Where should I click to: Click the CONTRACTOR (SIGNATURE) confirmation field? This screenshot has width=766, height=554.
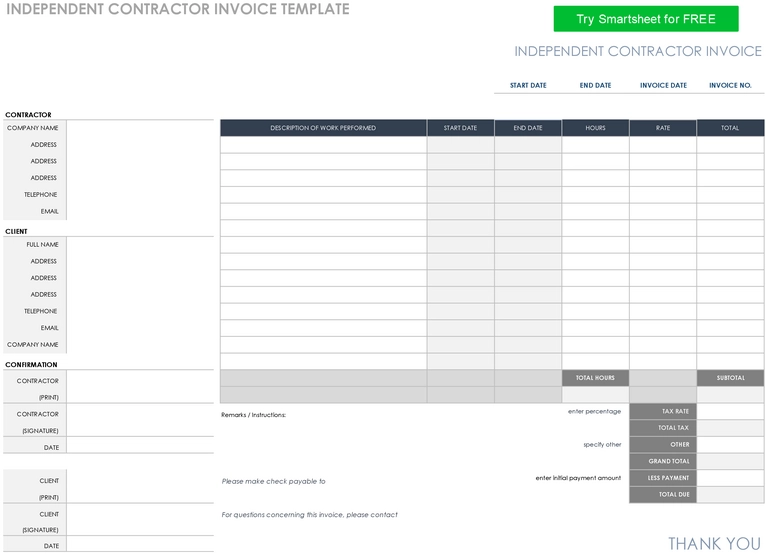coord(140,422)
